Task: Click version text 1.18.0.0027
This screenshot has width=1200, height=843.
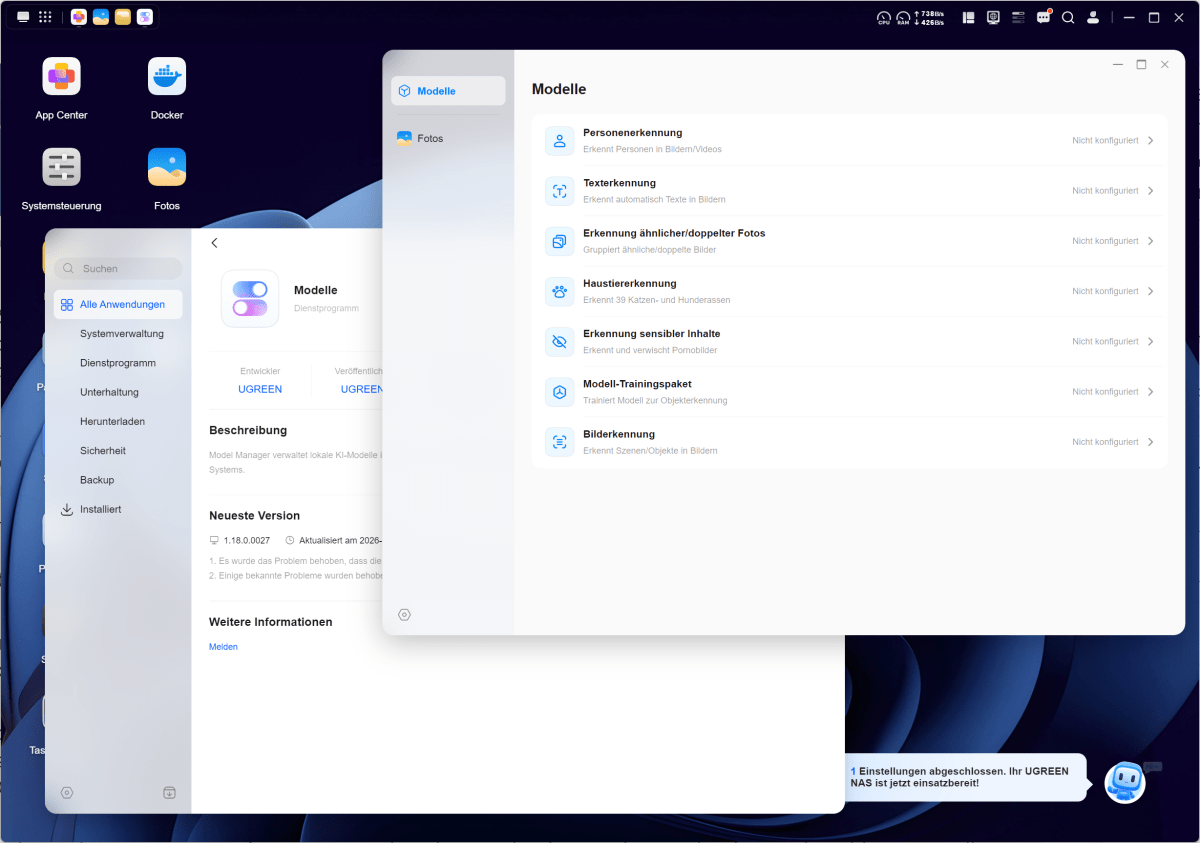Action: [247, 540]
